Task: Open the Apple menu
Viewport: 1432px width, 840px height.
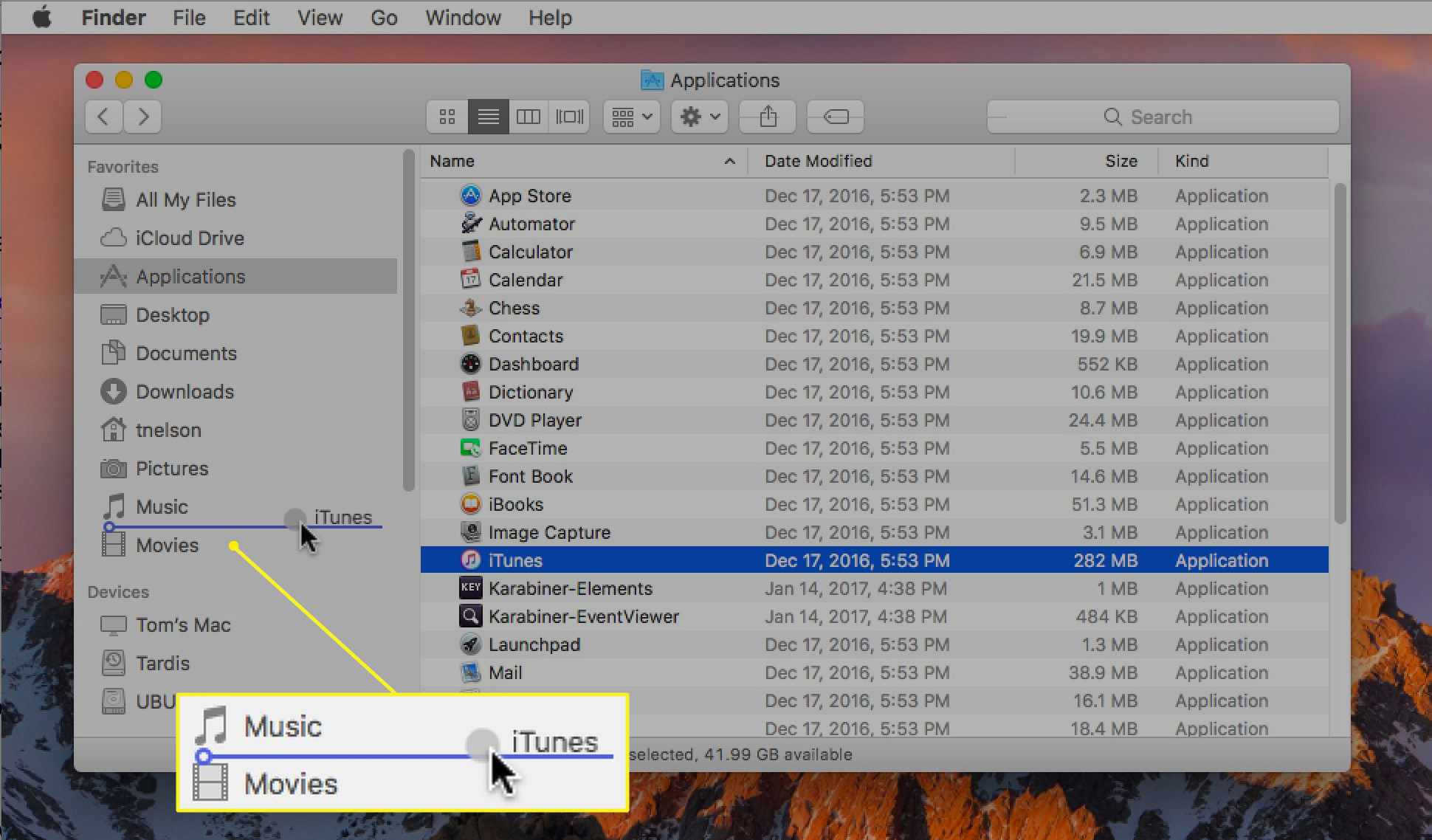Action: [x=42, y=17]
